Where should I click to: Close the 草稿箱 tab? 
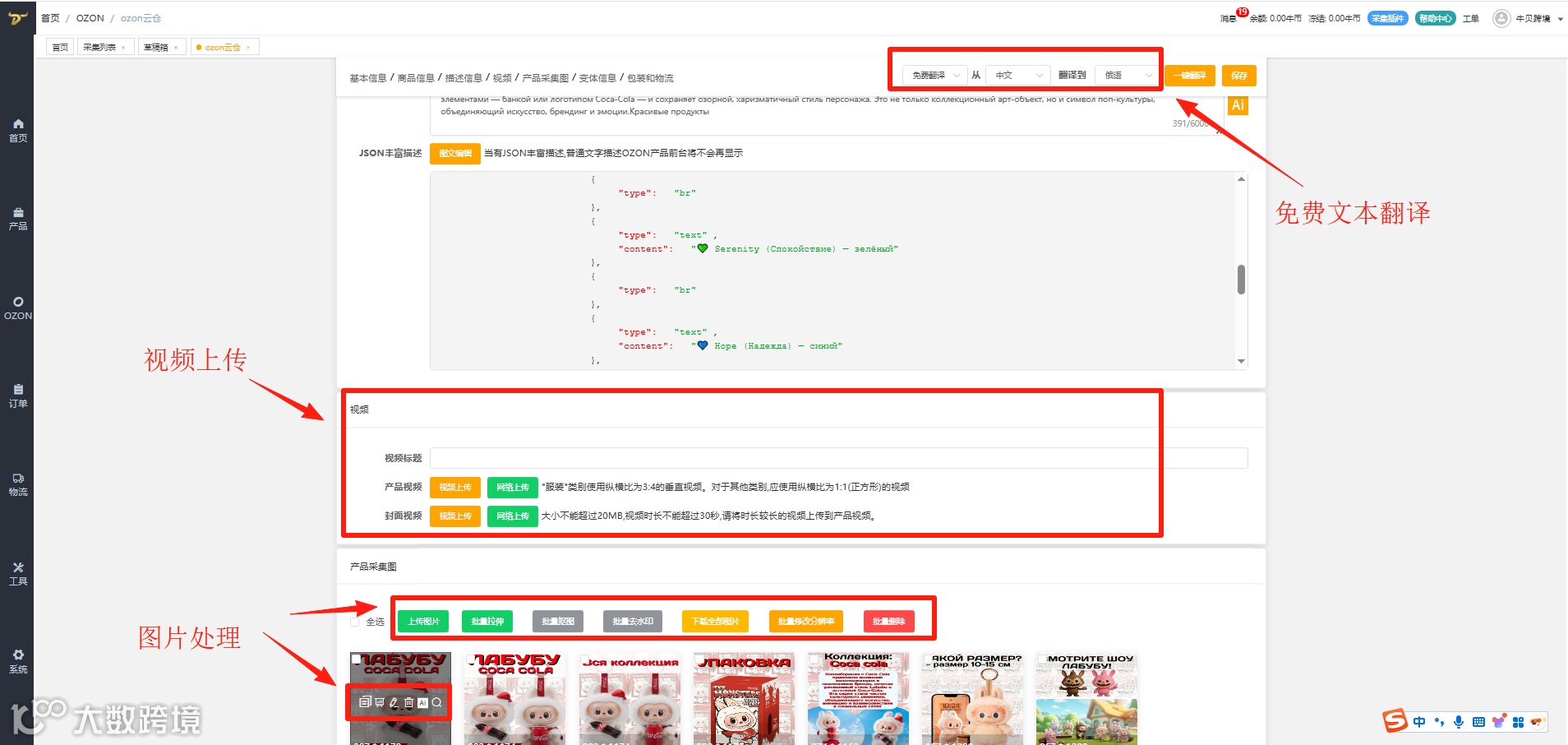(176, 48)
